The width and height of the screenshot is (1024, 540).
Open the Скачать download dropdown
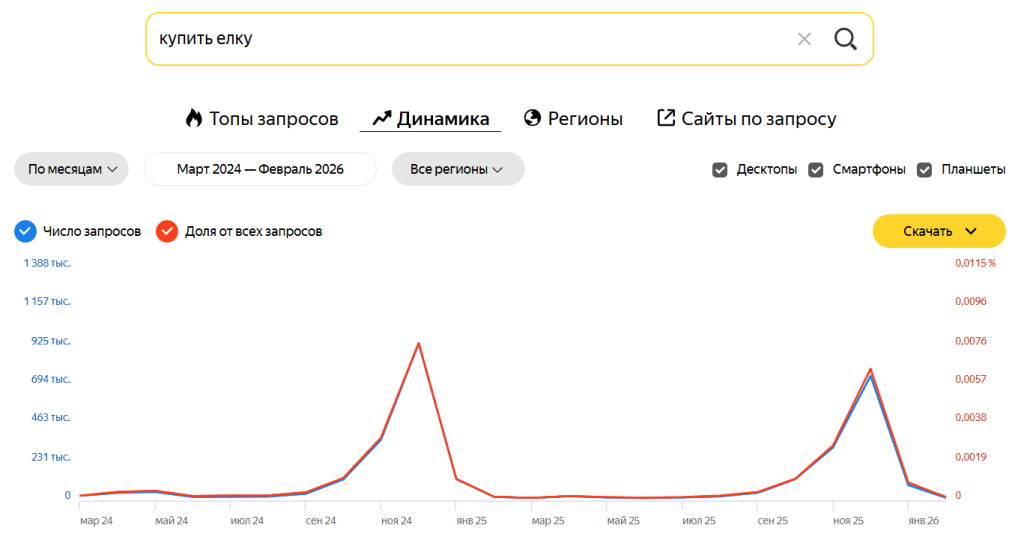click(x=938, y=231)
